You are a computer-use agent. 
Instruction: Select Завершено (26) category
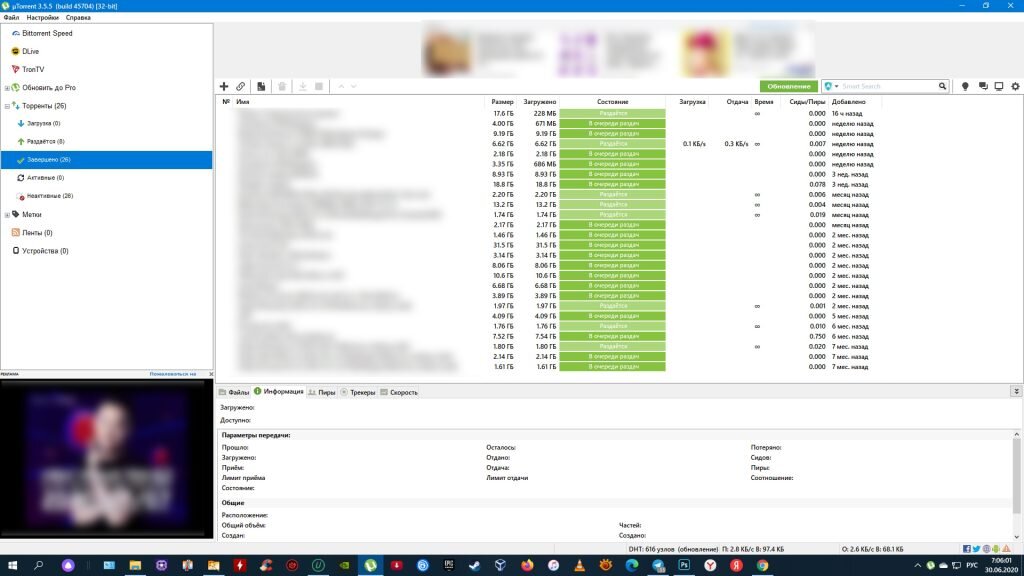click(x=106, y=159)
